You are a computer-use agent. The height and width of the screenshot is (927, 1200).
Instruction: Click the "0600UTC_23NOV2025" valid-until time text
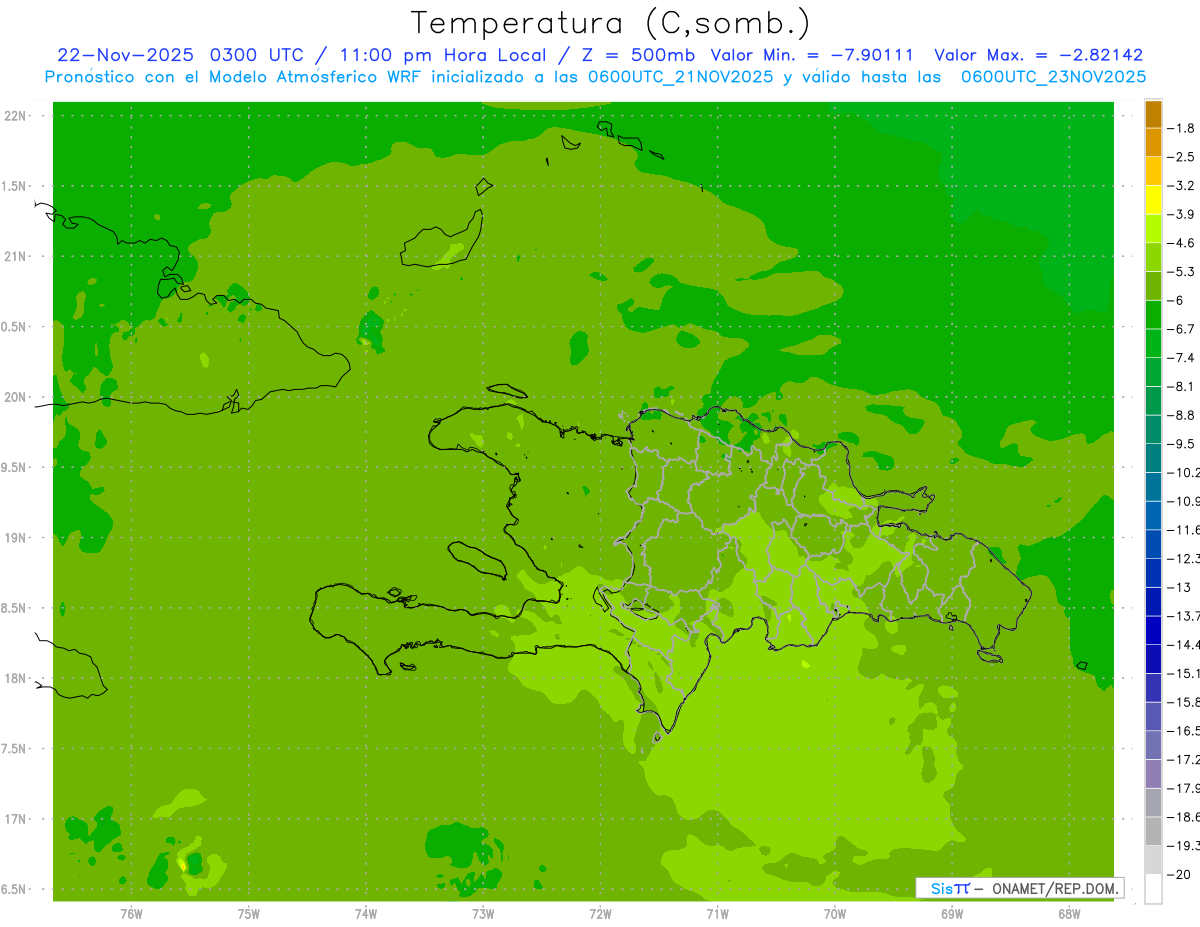[1053, 77]
